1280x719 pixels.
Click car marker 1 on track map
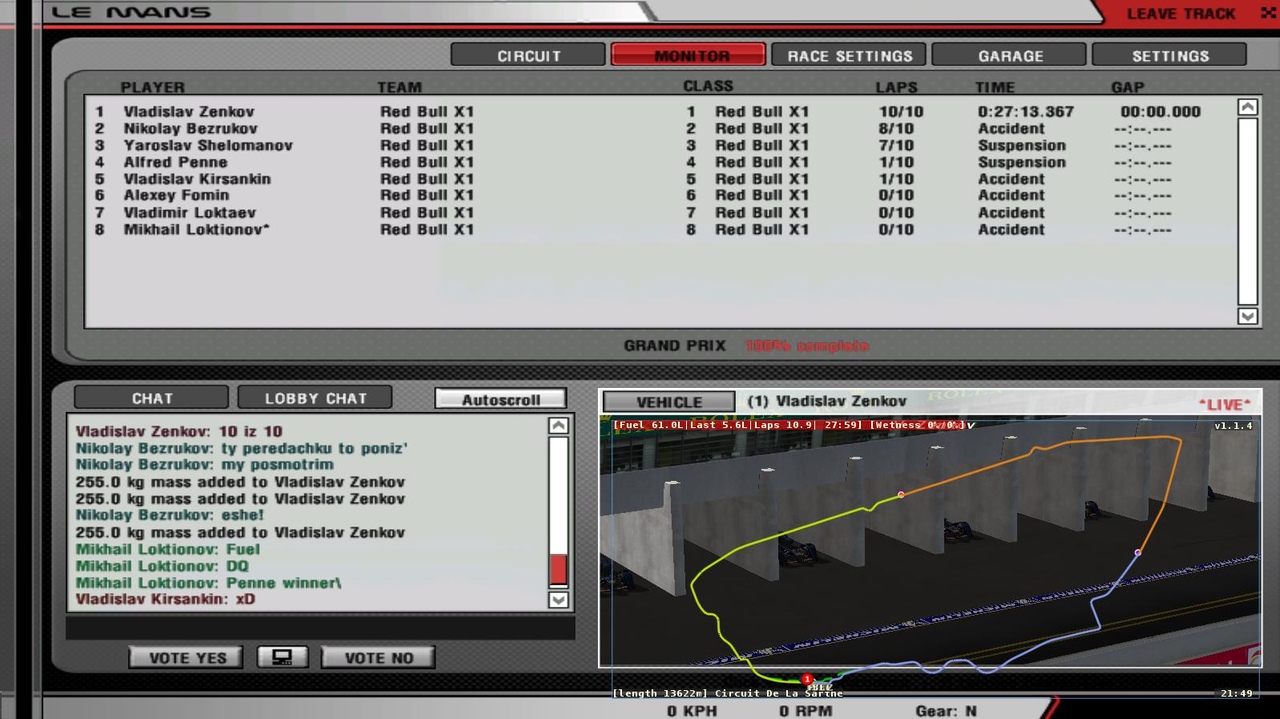807,679
